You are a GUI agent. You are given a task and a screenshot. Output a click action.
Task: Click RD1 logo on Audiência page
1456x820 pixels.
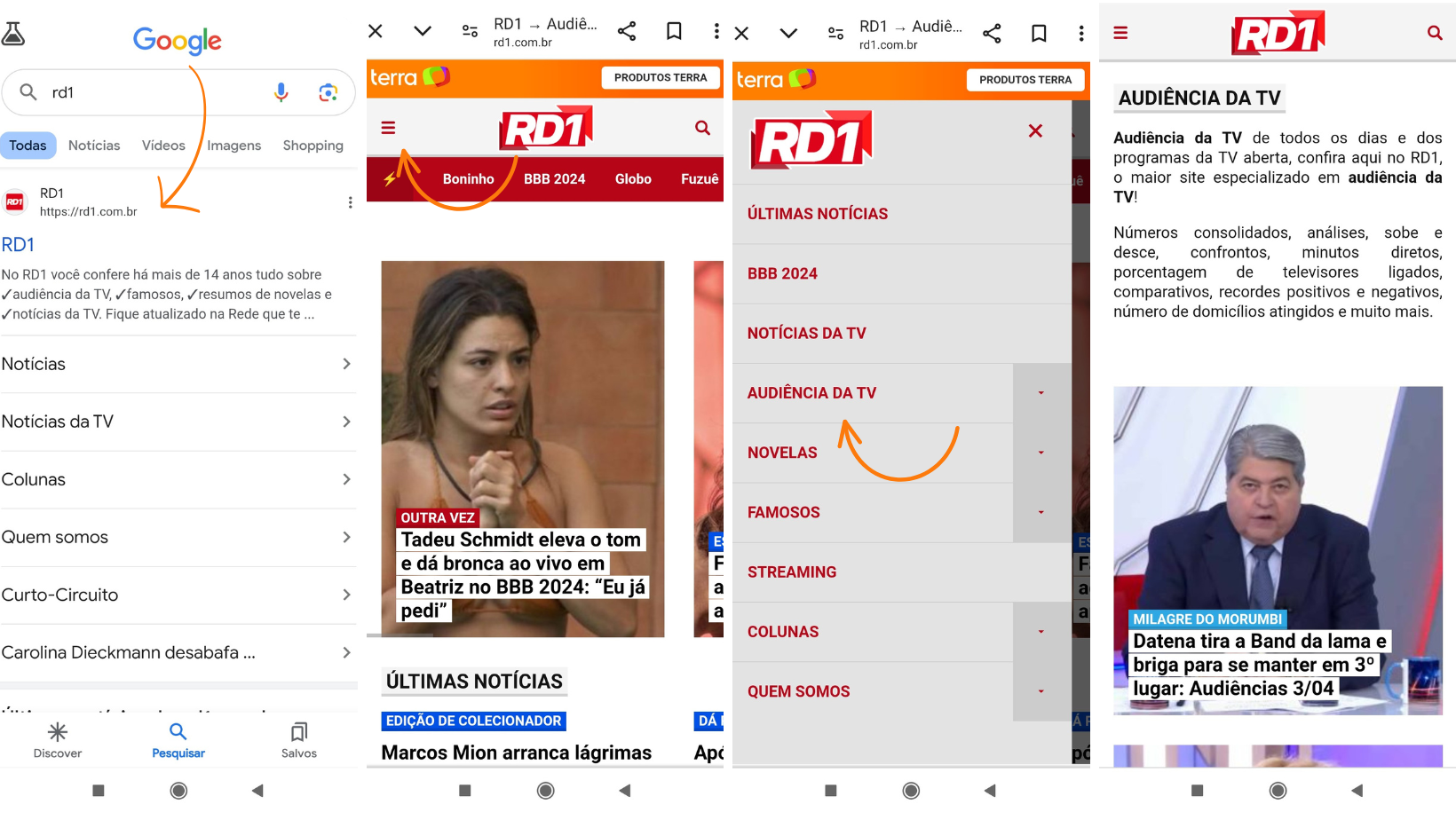pyautogui.click(x=1278, y=33)
